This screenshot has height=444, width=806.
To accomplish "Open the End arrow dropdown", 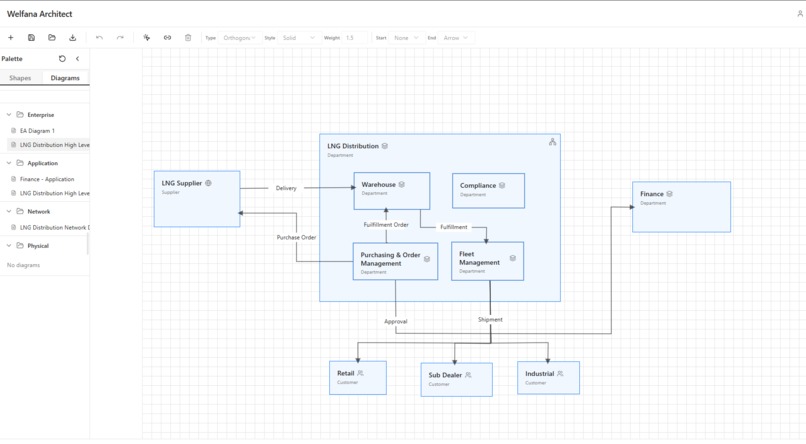I will 456,38.
